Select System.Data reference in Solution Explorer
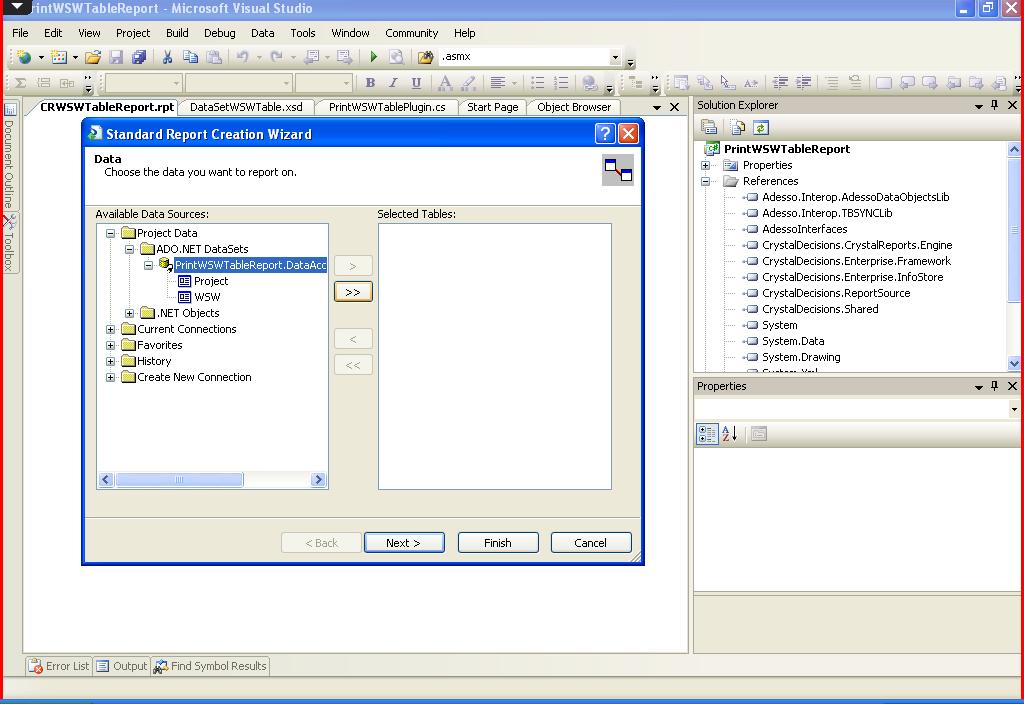Screen dimensions: 1024x704 (793, 342)
